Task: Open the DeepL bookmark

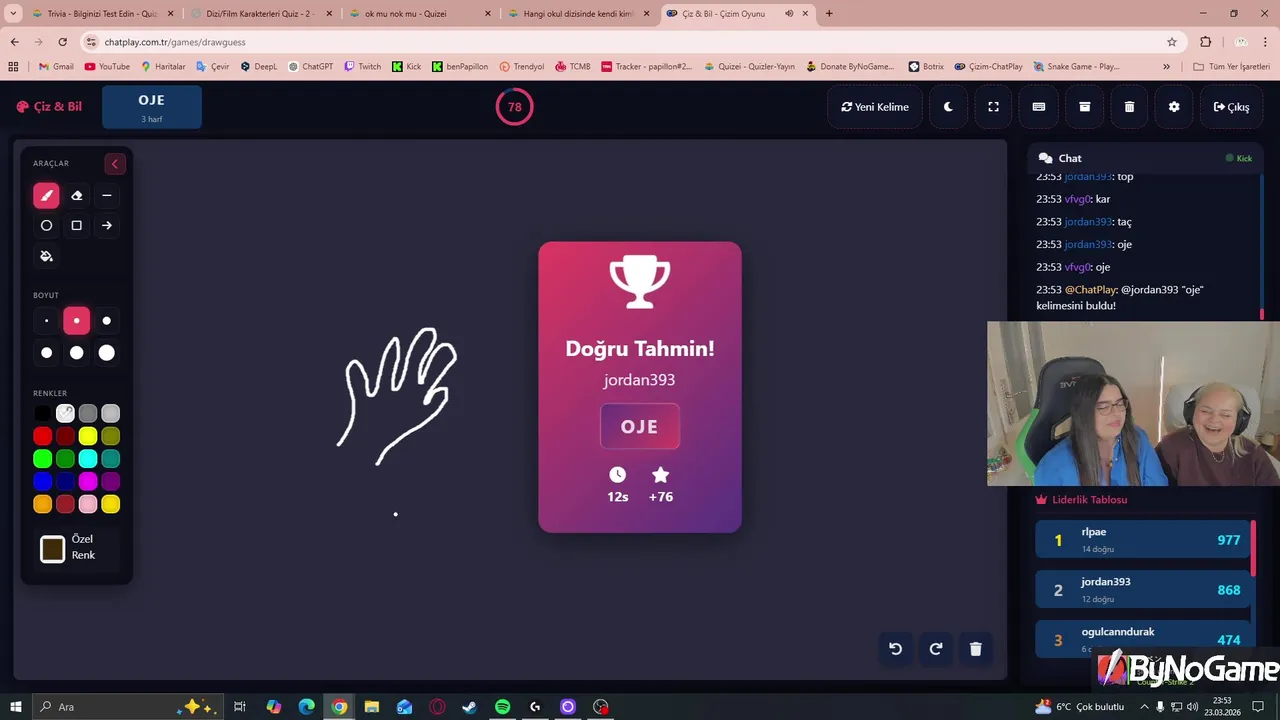Action: tap(258, 67)
